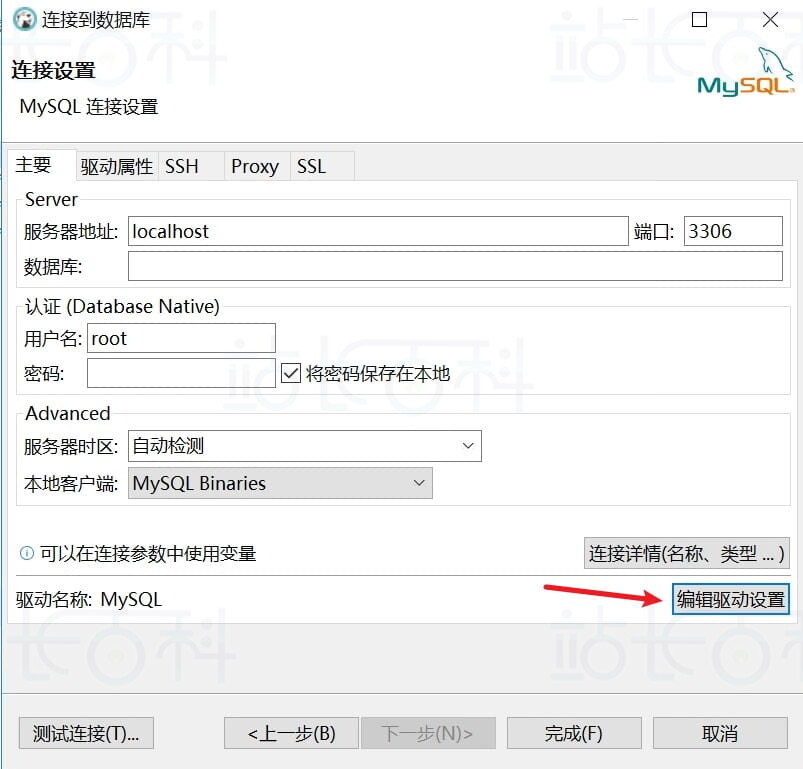Open the 本地客户端 dropdown showing MySQL Binaries
The width and height of the screenshot is (803, 769).
click(419, 483)
